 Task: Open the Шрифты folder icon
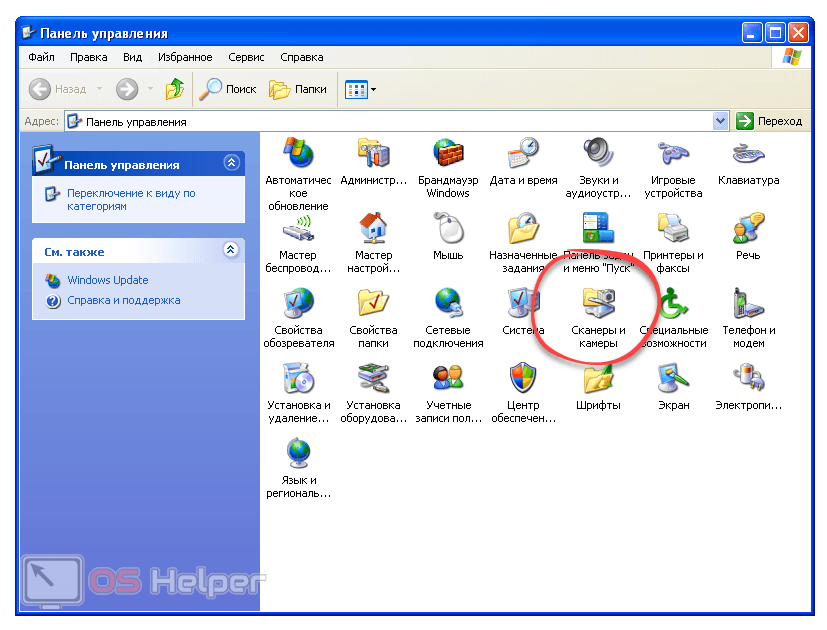[598, 380]
